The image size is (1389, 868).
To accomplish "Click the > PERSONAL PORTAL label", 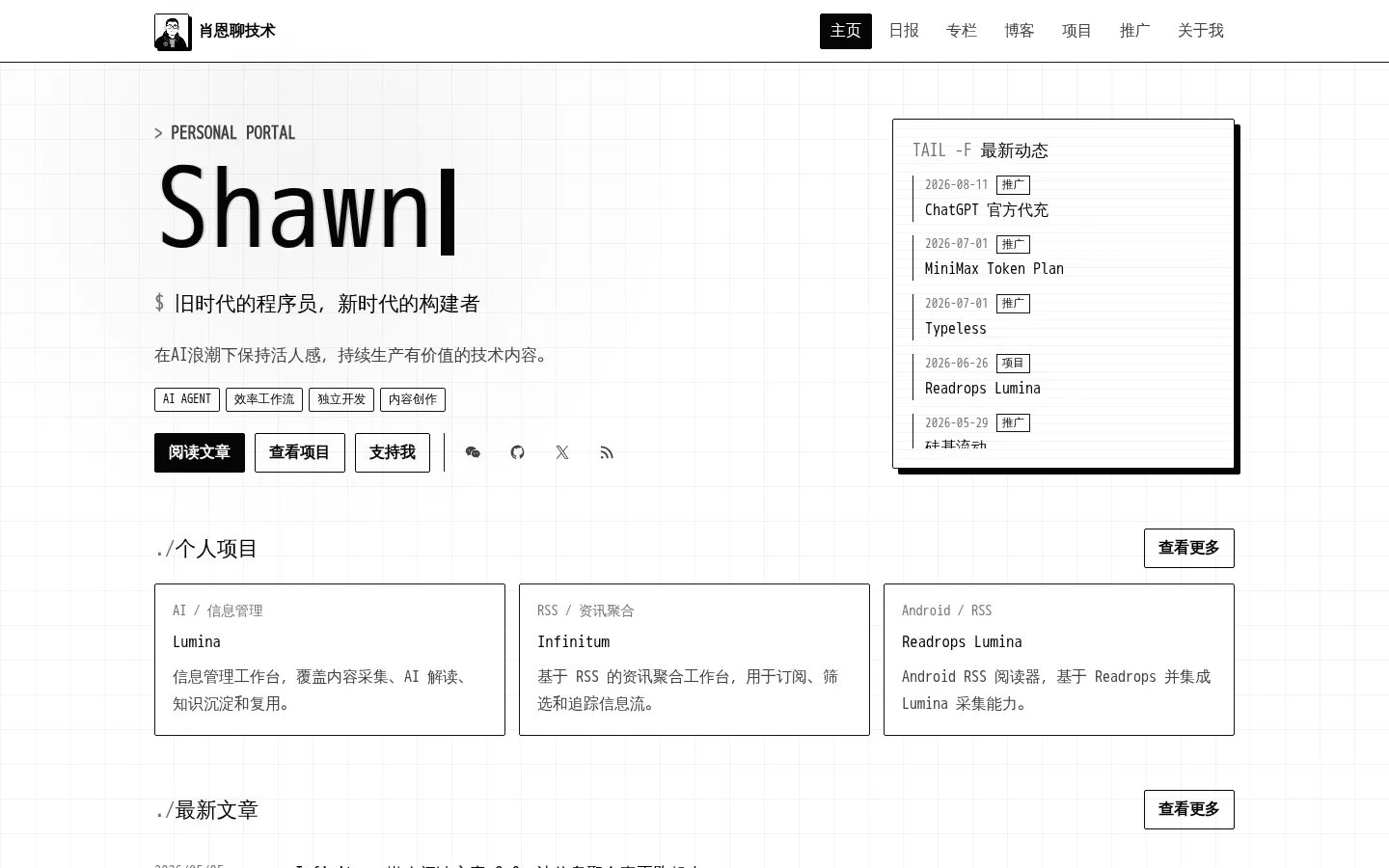I will [225, 133].
